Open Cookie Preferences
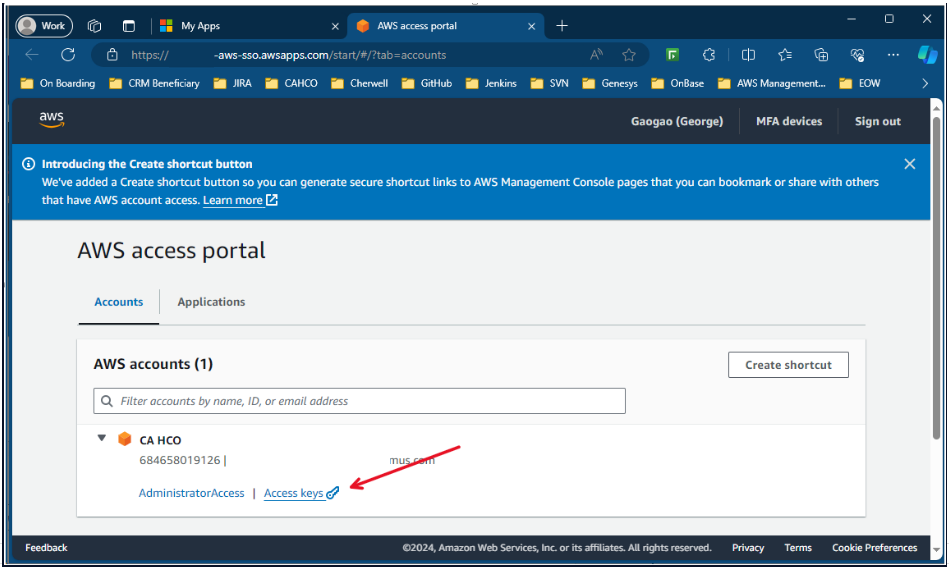The width and height of the screenshot is (949, 569). click(x=875, y=548)
